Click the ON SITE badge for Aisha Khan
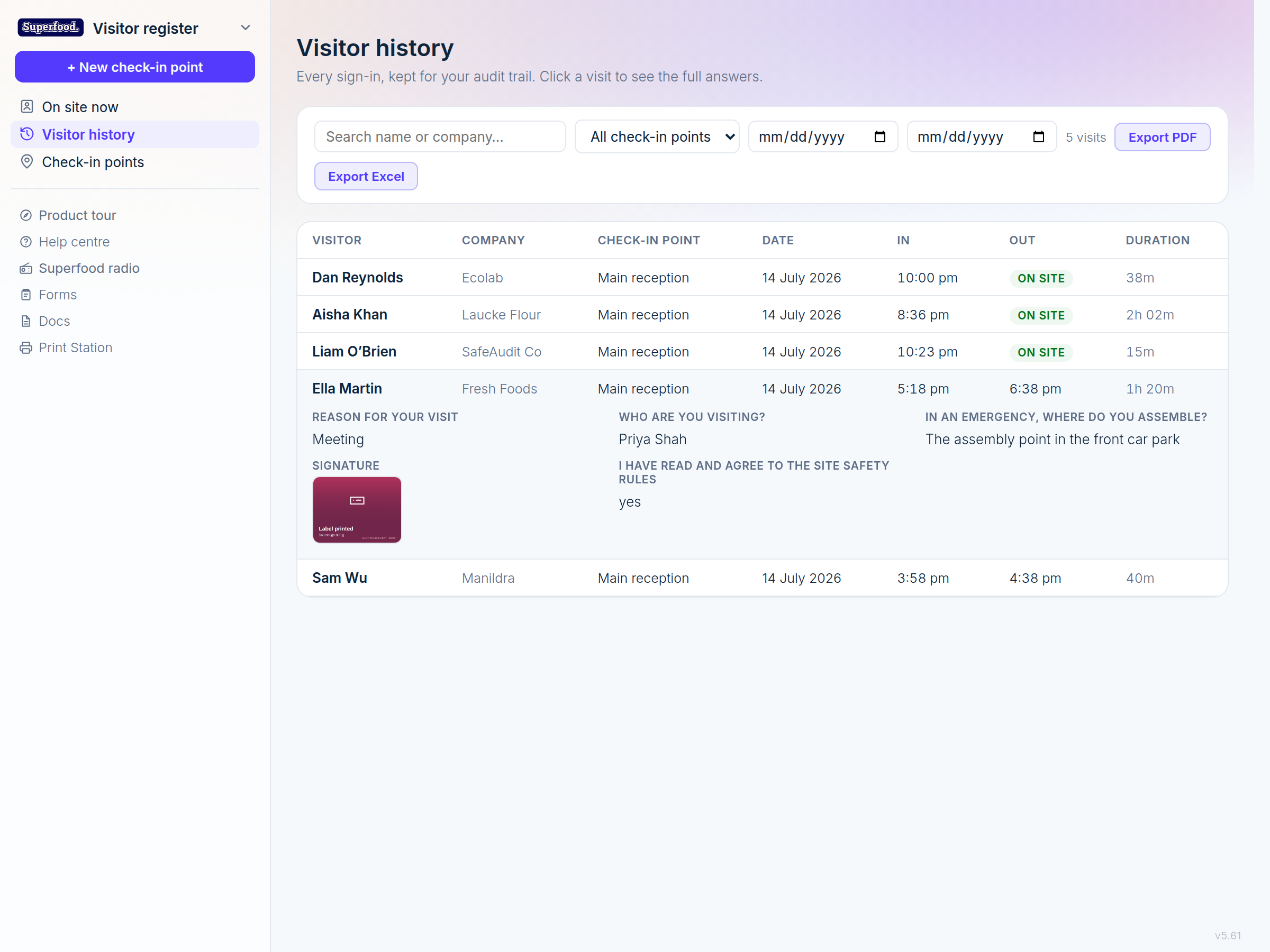Screen dimensions: 1270x952 (1041, 315)
